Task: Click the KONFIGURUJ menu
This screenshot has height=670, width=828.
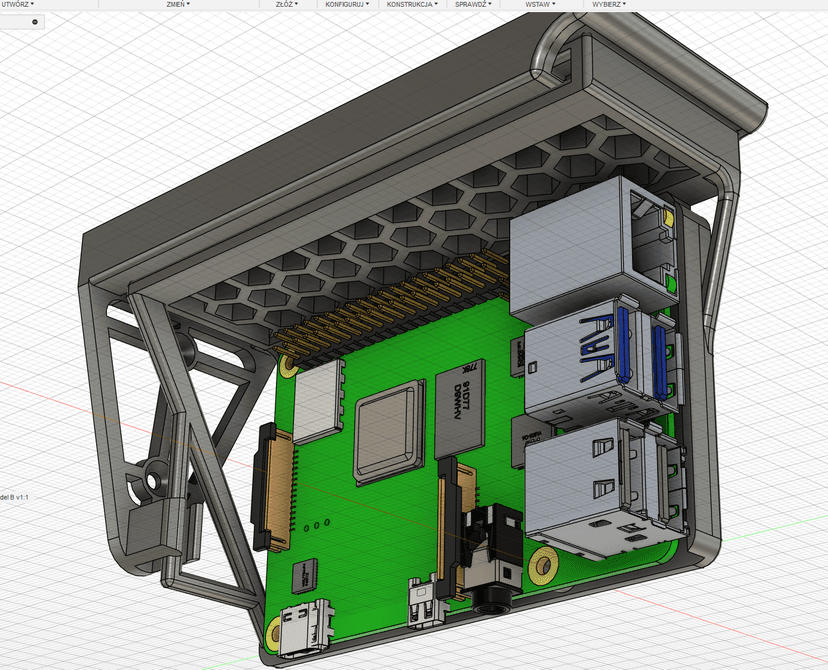Action: [x=346, y=5]
